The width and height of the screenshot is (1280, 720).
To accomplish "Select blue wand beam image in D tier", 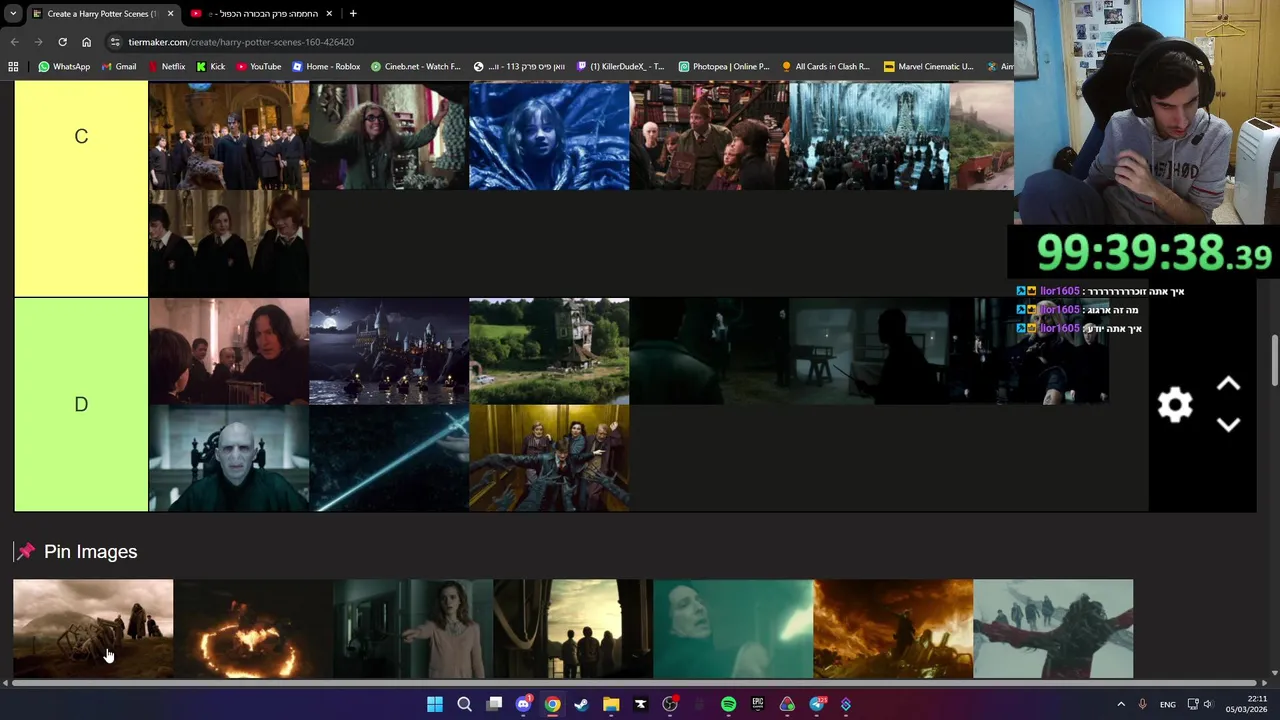I will pos(389,458).
